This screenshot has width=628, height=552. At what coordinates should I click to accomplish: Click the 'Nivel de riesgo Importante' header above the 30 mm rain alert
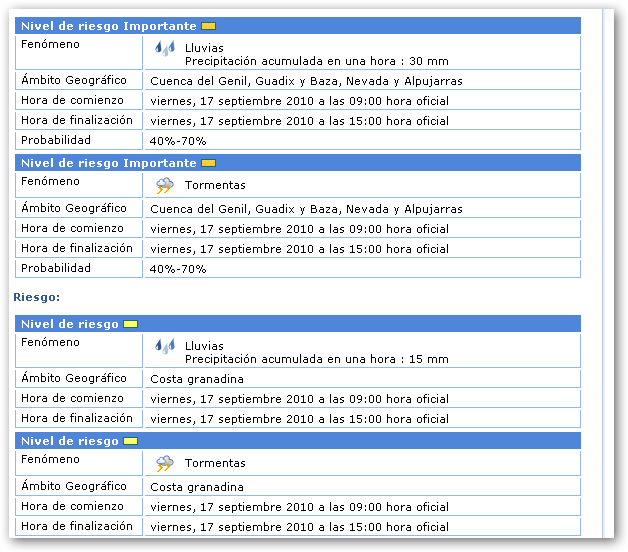coord(108,25)
